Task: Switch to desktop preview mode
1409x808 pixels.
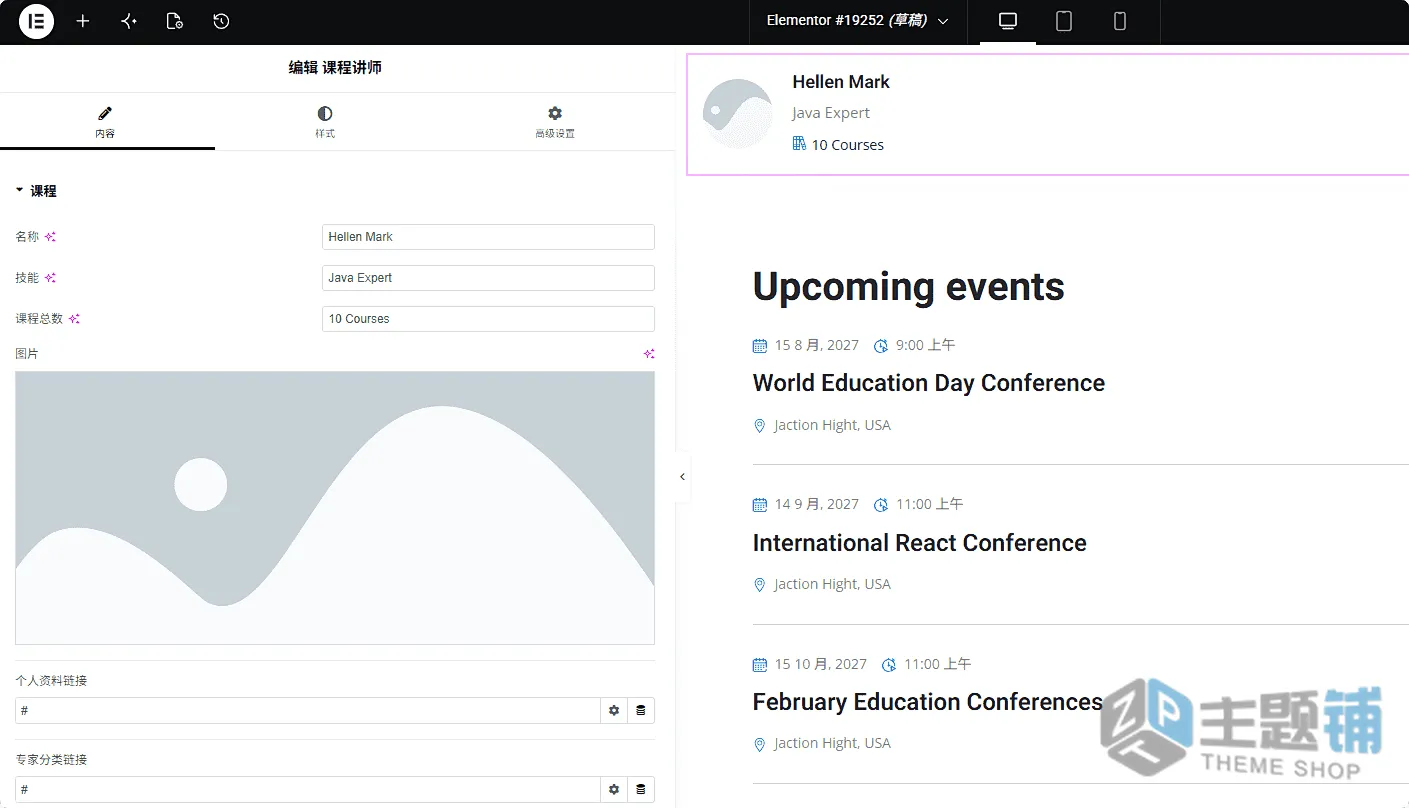Action: tap(1008, 21)
